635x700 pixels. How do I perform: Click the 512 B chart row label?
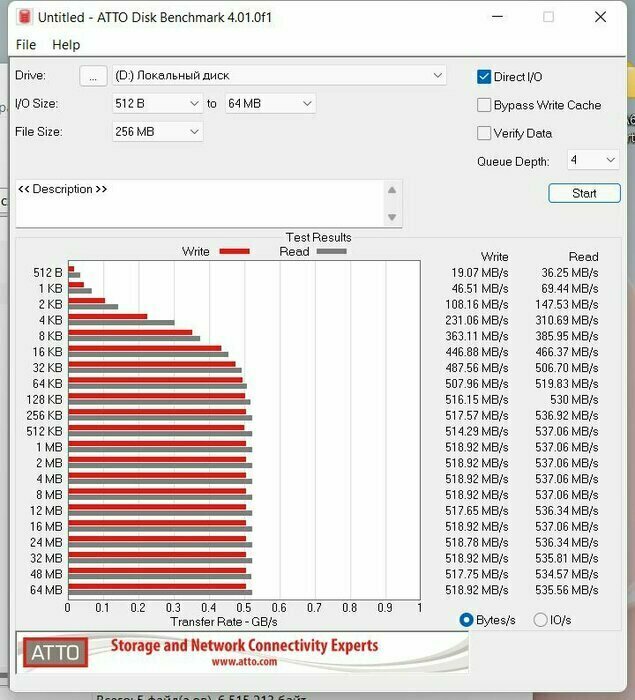tap(48, 273)
